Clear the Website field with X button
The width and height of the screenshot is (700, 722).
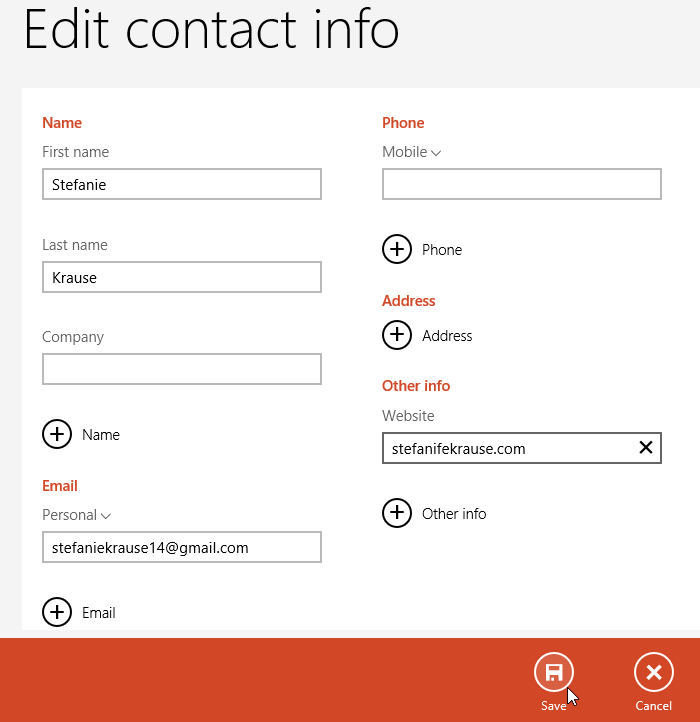click(x=645, y=448)
